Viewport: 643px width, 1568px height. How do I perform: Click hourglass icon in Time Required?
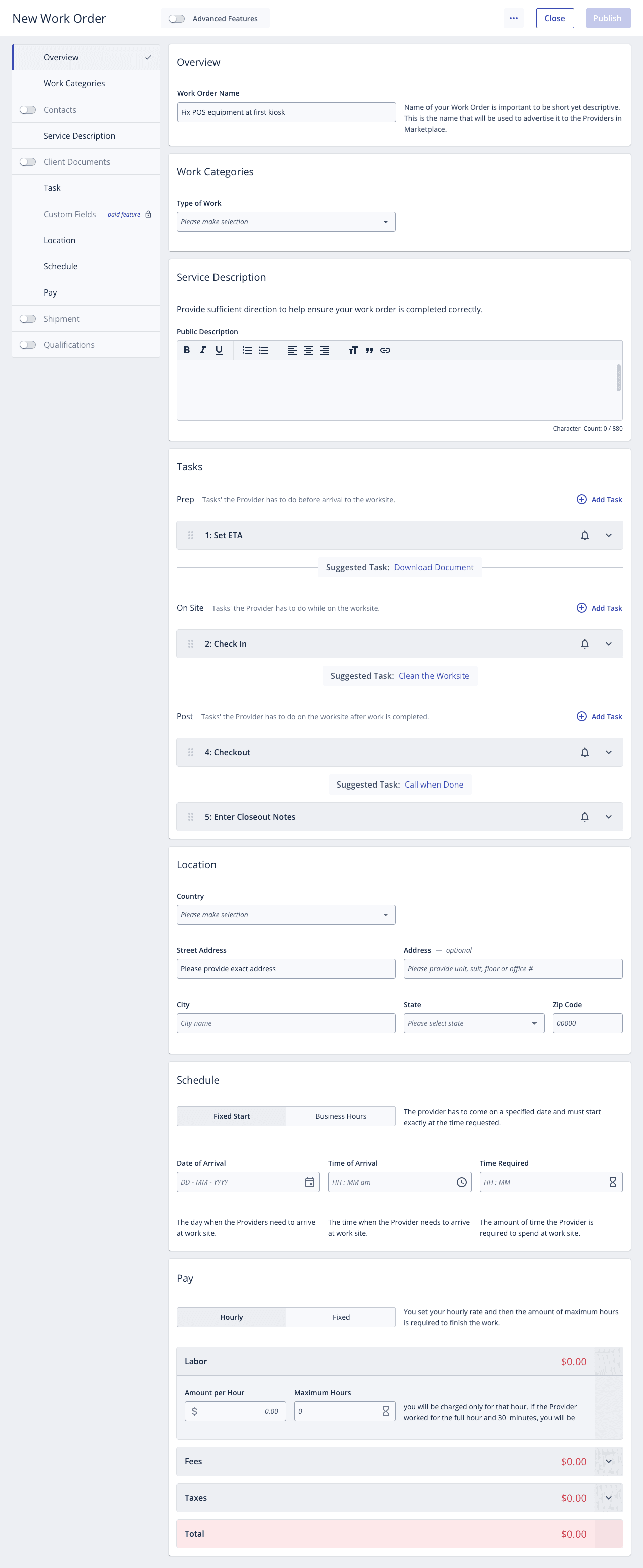[x=612, y=1182]
